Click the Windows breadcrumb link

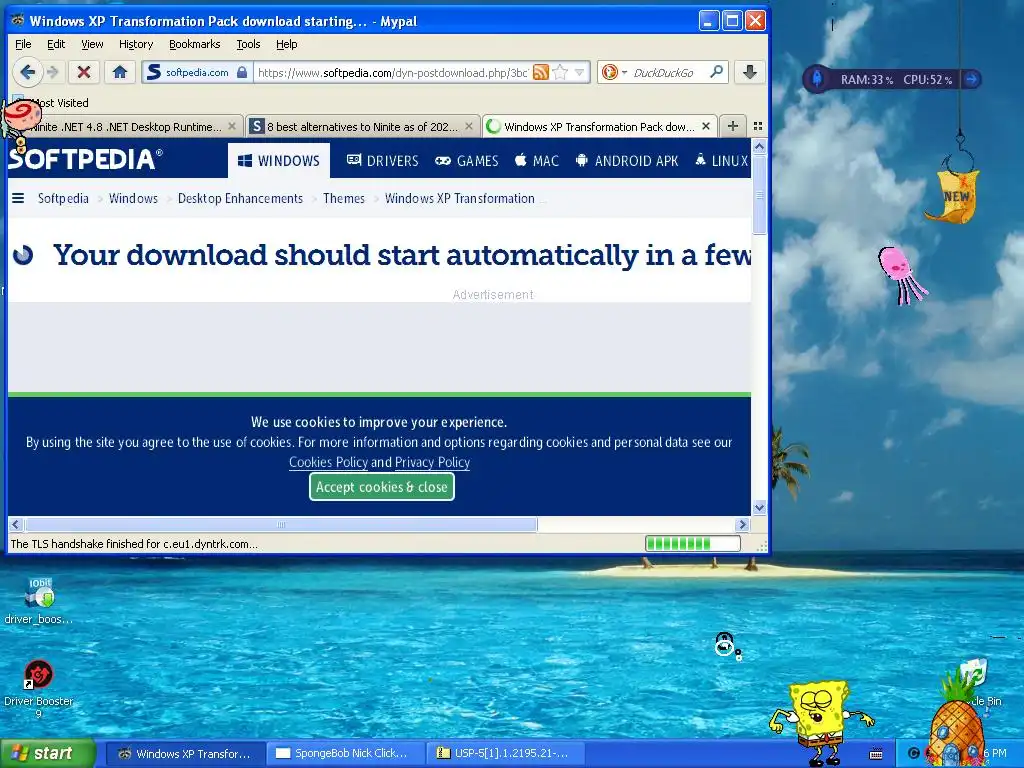click(x=133, y=199)
